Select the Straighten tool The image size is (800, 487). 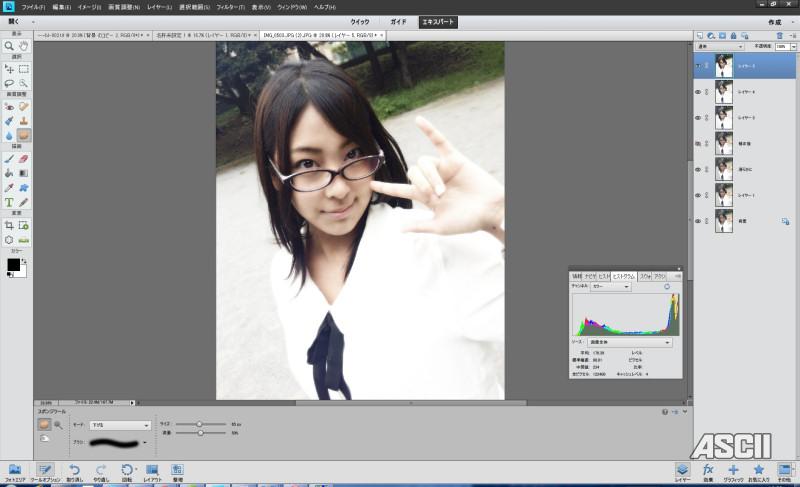coord(23,240)
